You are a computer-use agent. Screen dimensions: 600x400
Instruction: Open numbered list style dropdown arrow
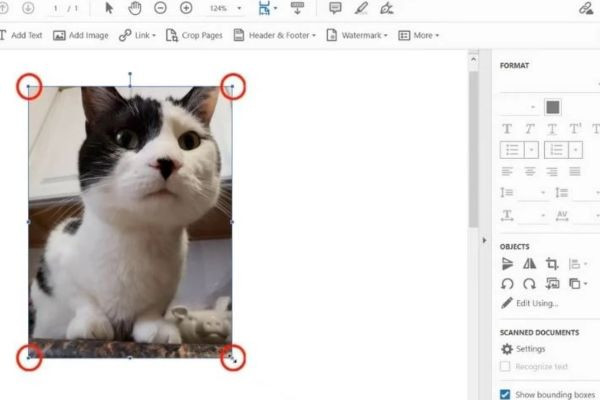click(575, 150)
